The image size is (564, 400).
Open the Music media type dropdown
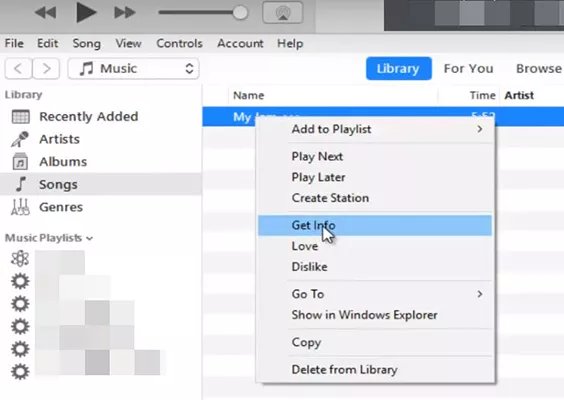pos(133,68)
